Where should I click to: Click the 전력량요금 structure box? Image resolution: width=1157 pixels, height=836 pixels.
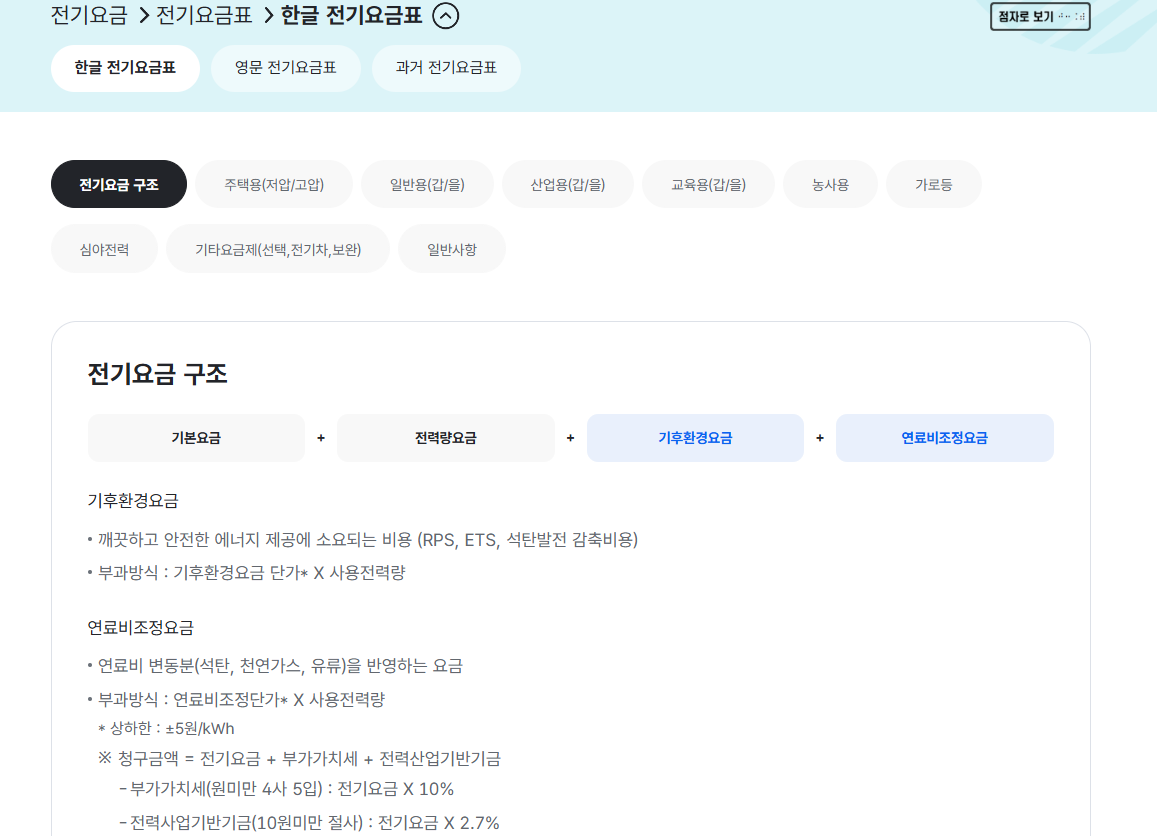[x=446, y=438]
